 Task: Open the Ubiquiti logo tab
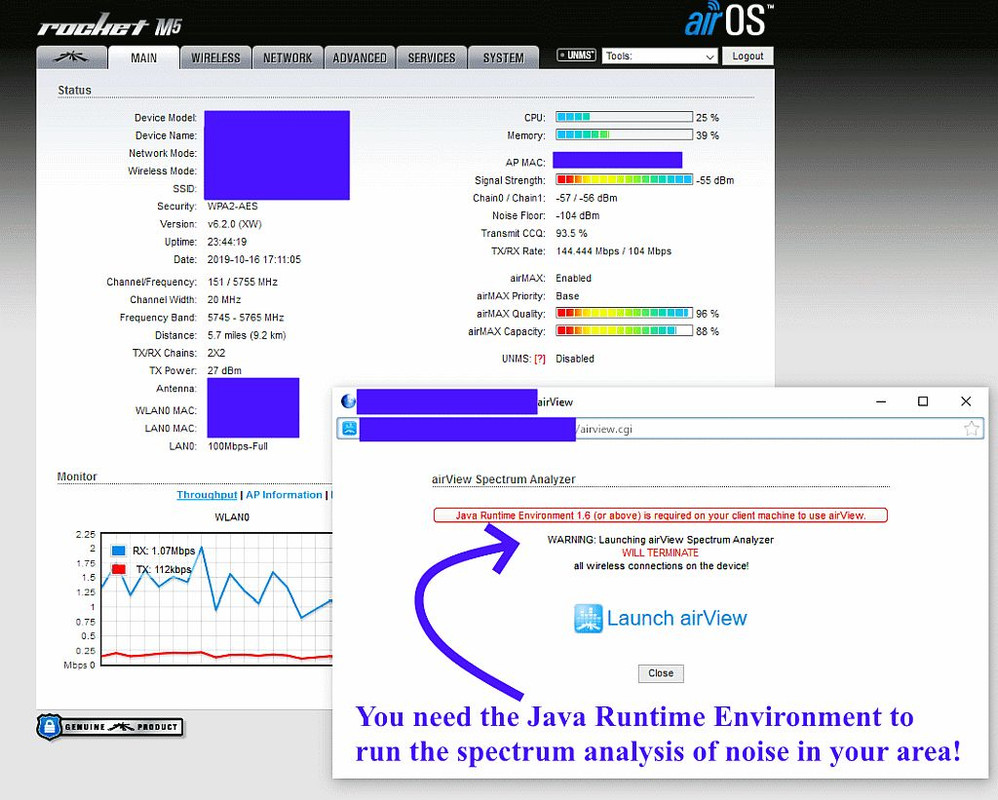click(x=71, y=57)
